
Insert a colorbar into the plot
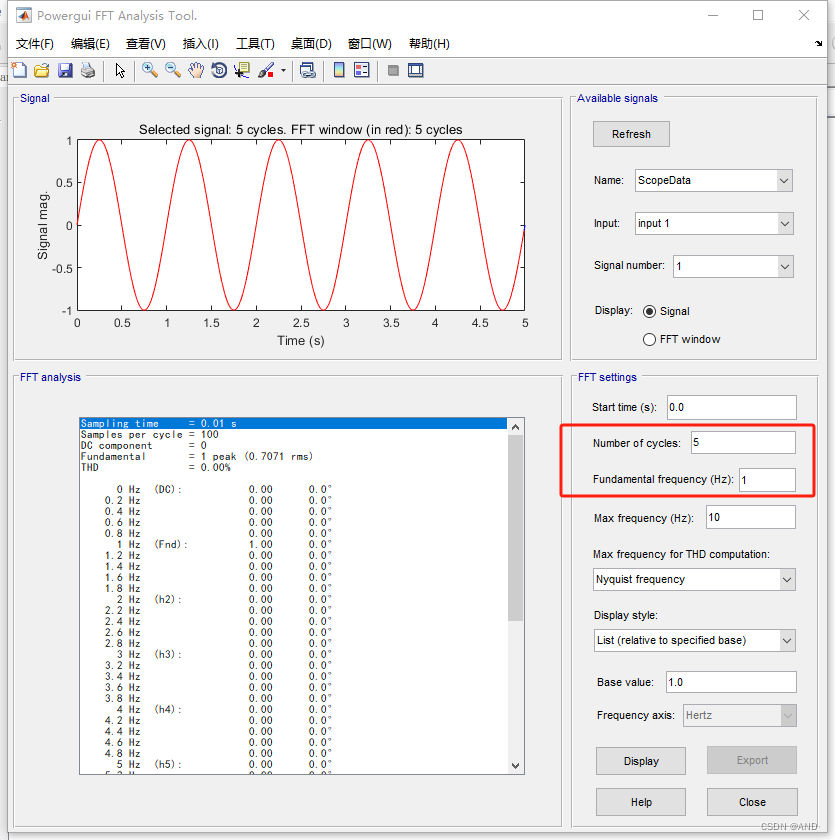[x=337, y=70]
